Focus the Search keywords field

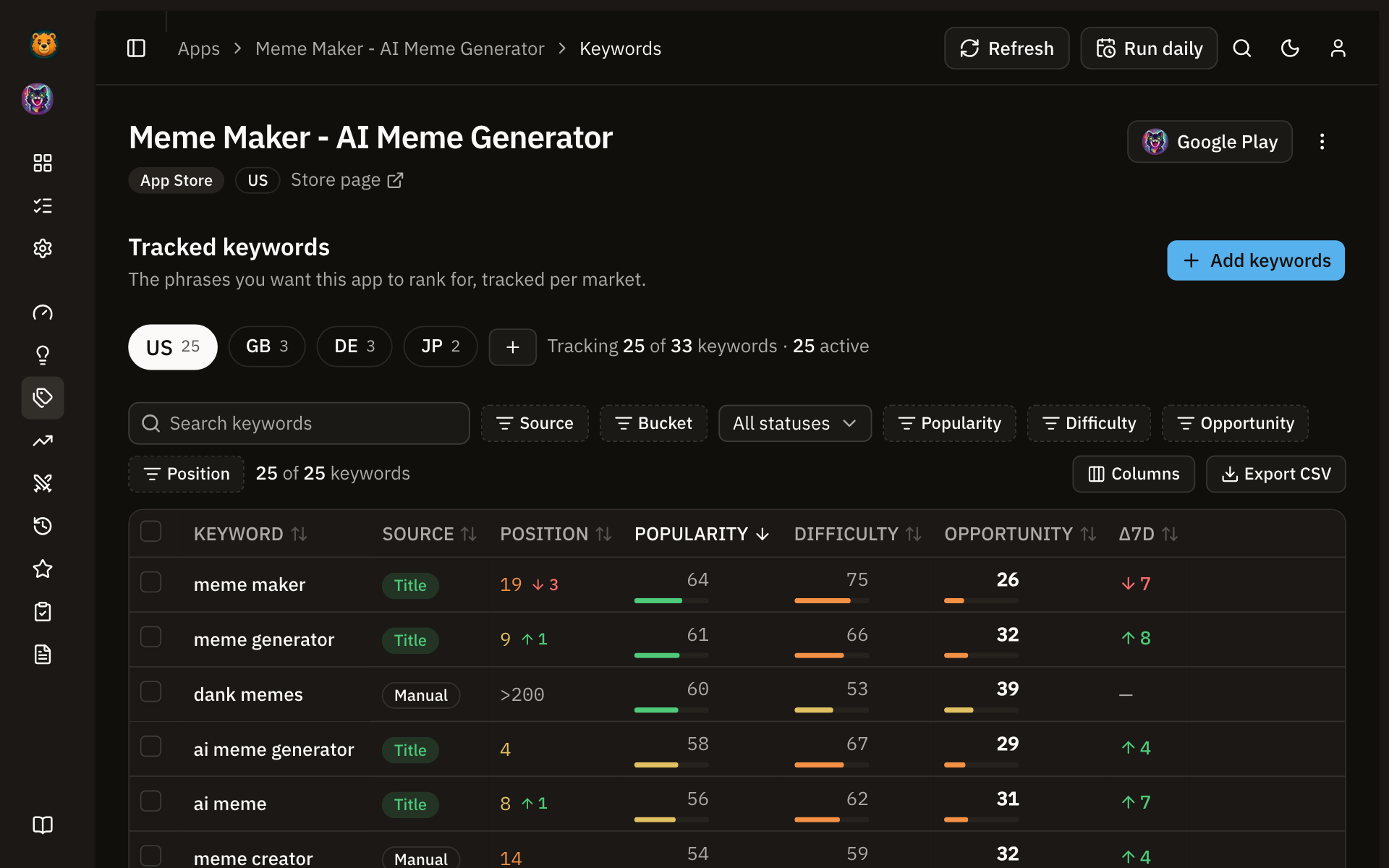[x=299, y=423]
